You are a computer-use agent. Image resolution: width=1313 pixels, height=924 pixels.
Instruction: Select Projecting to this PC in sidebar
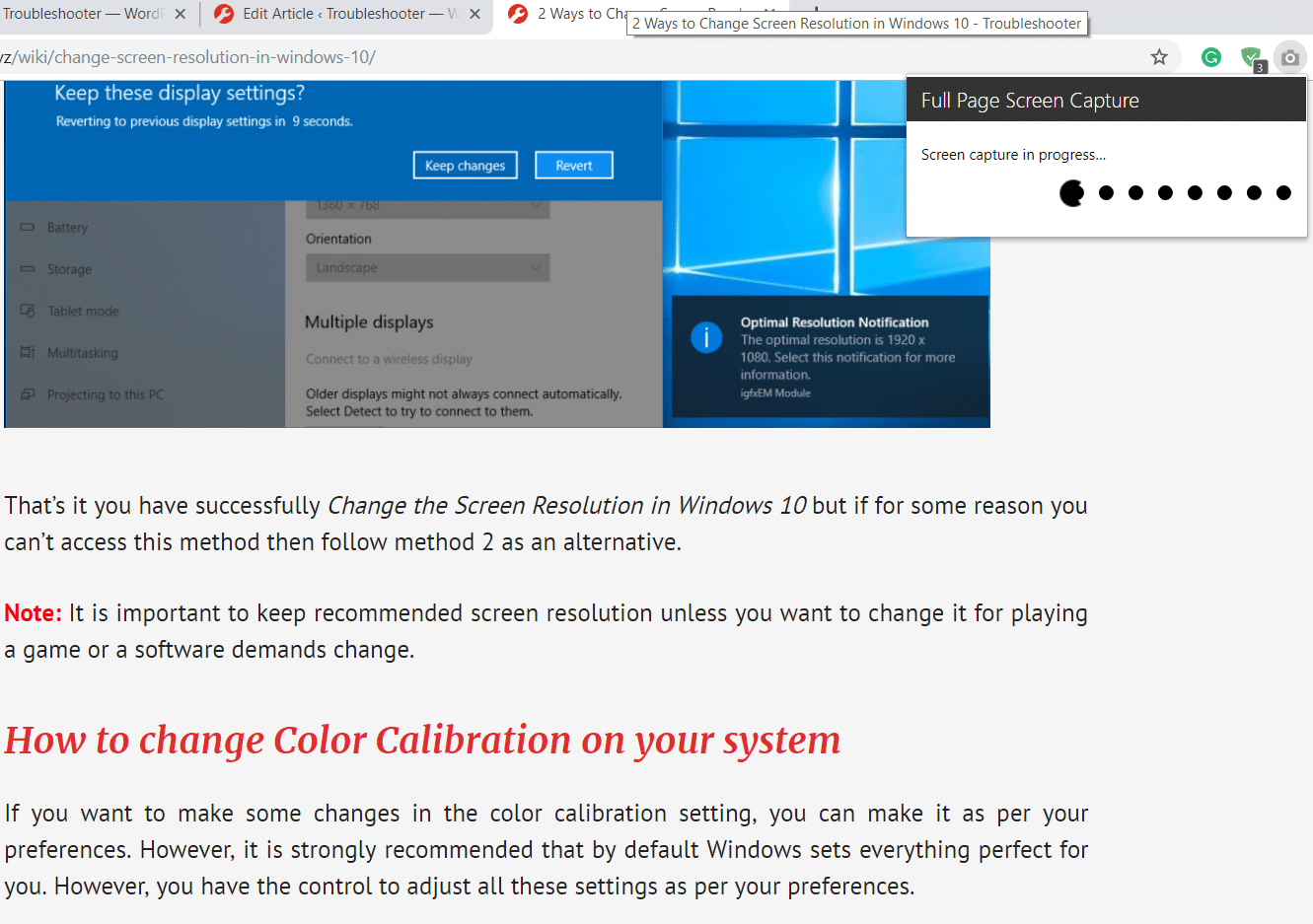click(x=106, y=394)
